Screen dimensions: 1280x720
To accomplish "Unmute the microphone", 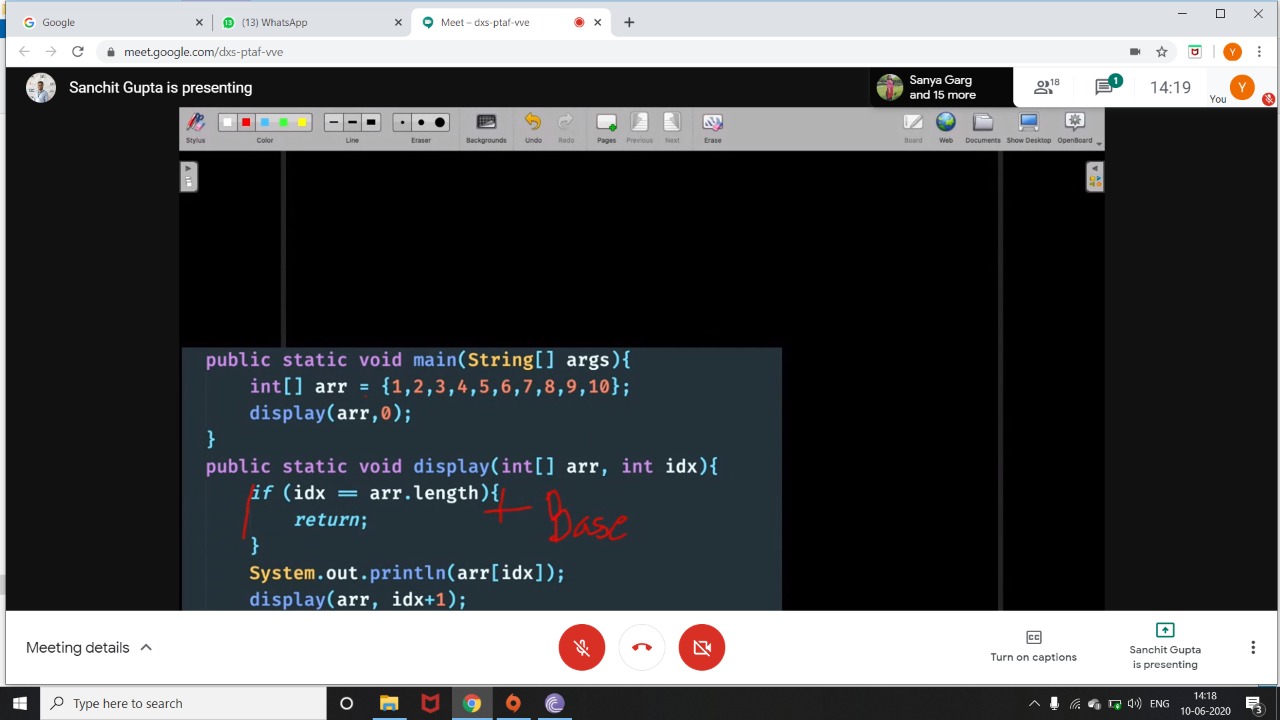I will tap(582, 648).
